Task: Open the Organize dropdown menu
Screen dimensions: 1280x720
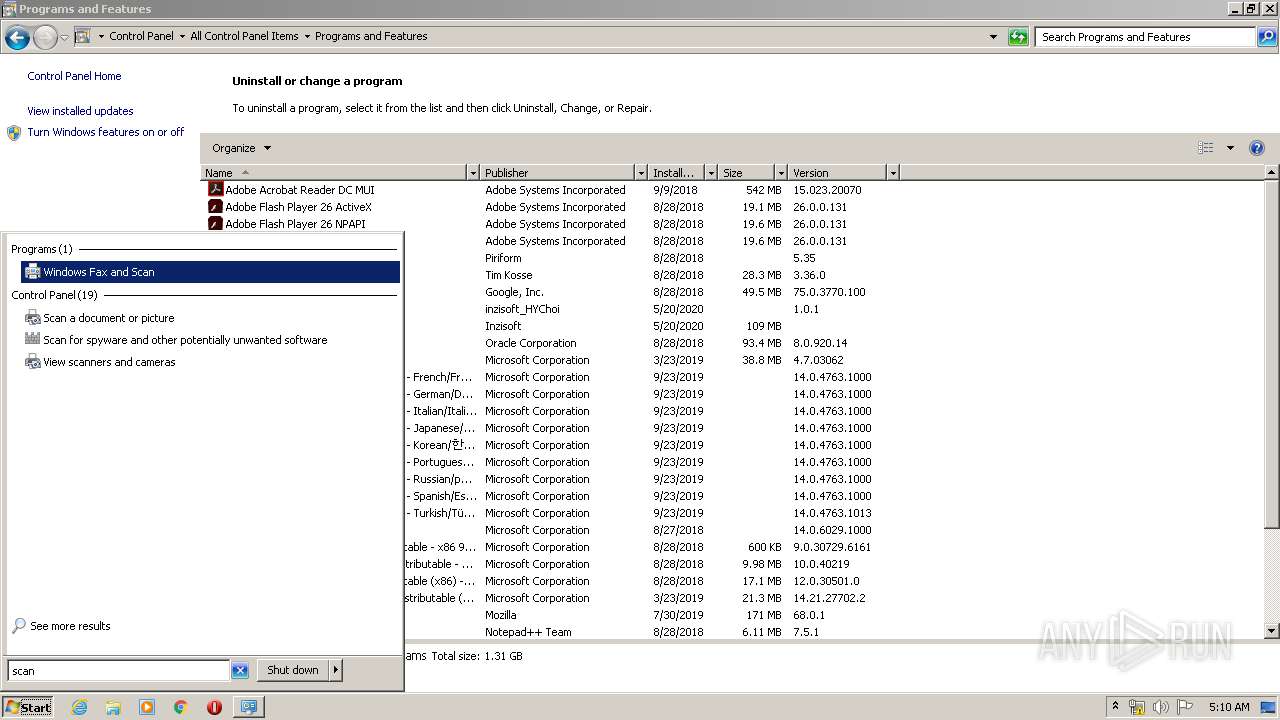Action: [241, 148]
